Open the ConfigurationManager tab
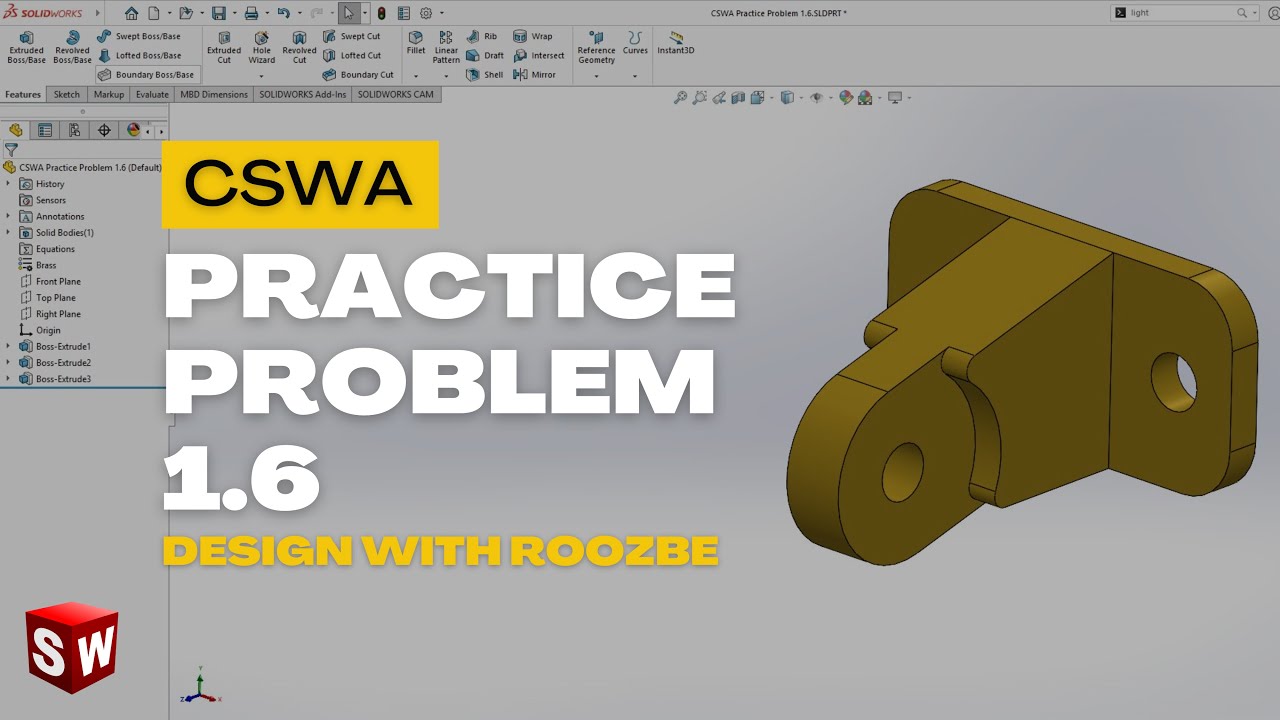This screenshot has width=1280, height=720. coord(74,130)
